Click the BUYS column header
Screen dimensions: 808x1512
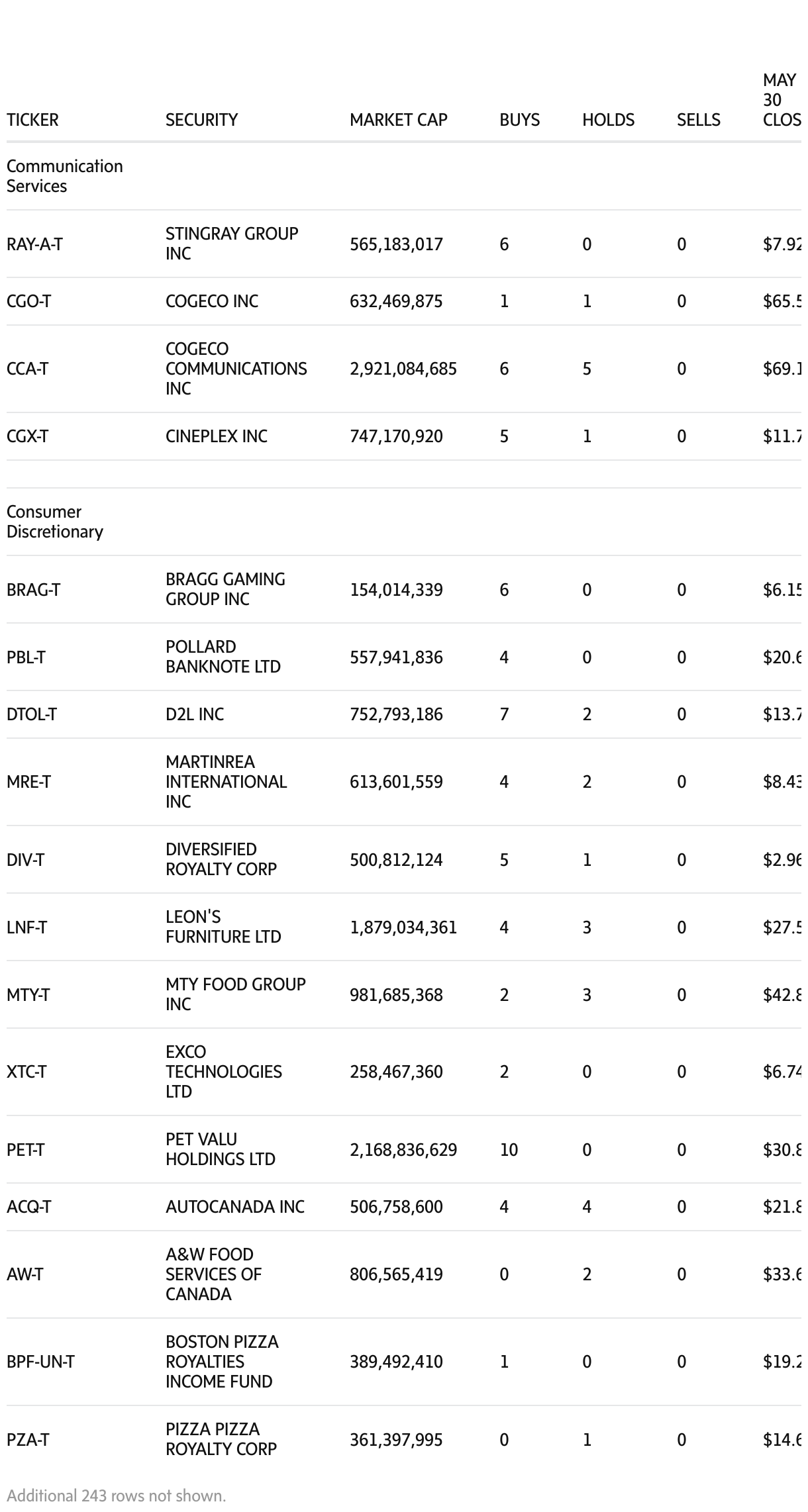tap(519, 120)
